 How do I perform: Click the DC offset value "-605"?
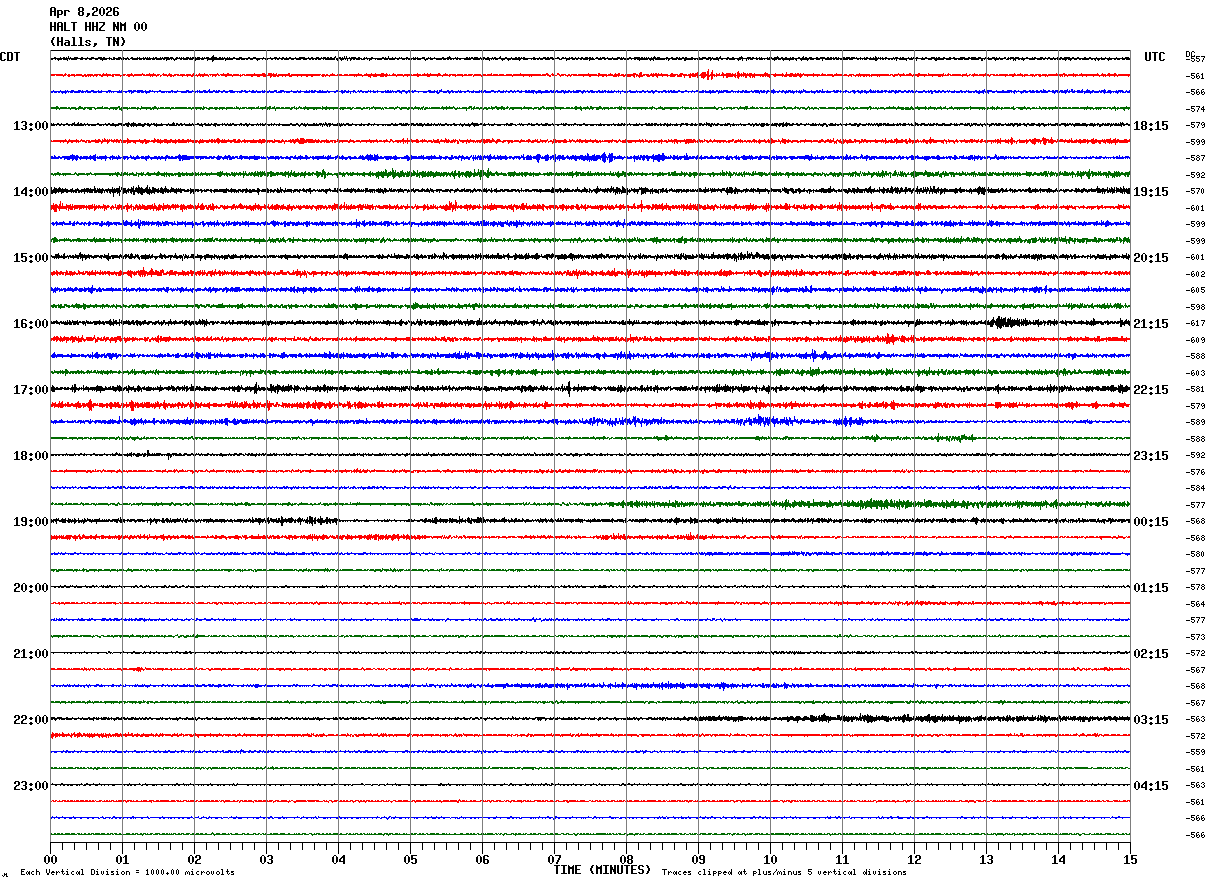[1195, 291]
